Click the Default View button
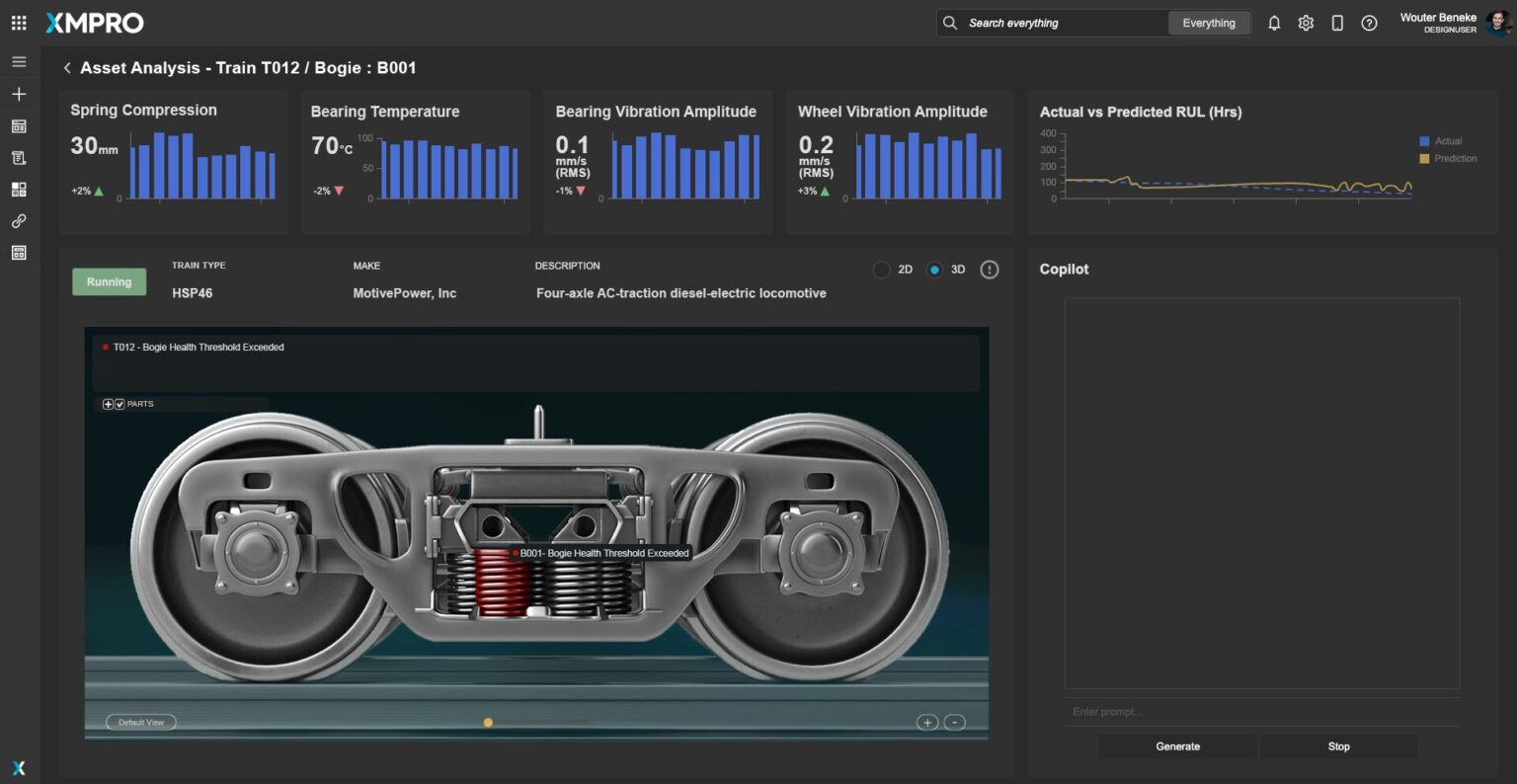 141,722
